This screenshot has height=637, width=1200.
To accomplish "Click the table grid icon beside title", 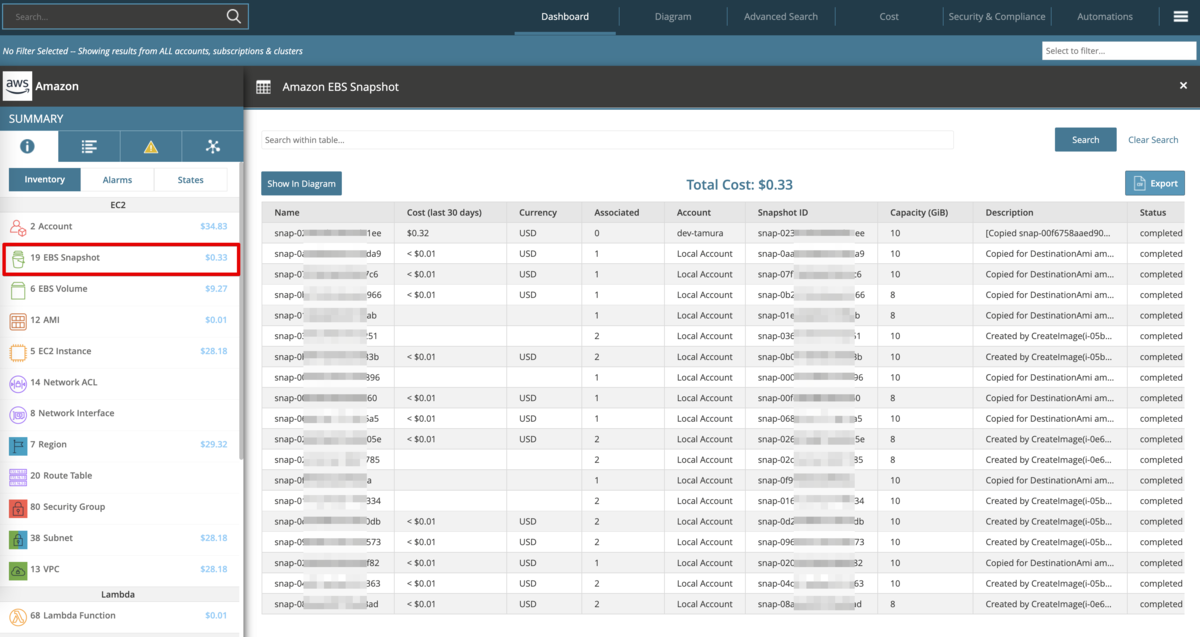I will (x=263, y=87).
